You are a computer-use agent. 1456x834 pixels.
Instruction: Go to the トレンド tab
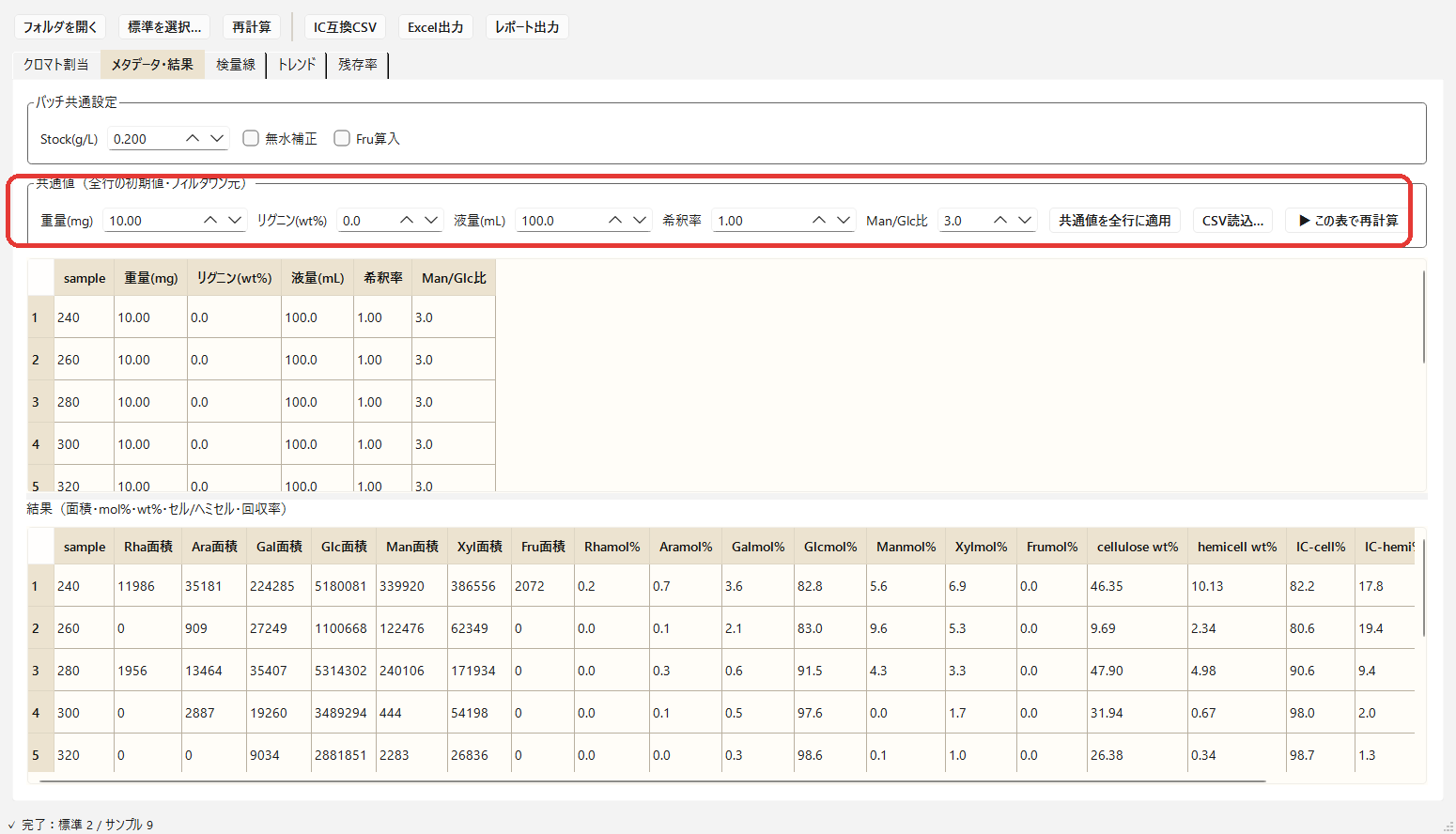(x=297, y=65)
